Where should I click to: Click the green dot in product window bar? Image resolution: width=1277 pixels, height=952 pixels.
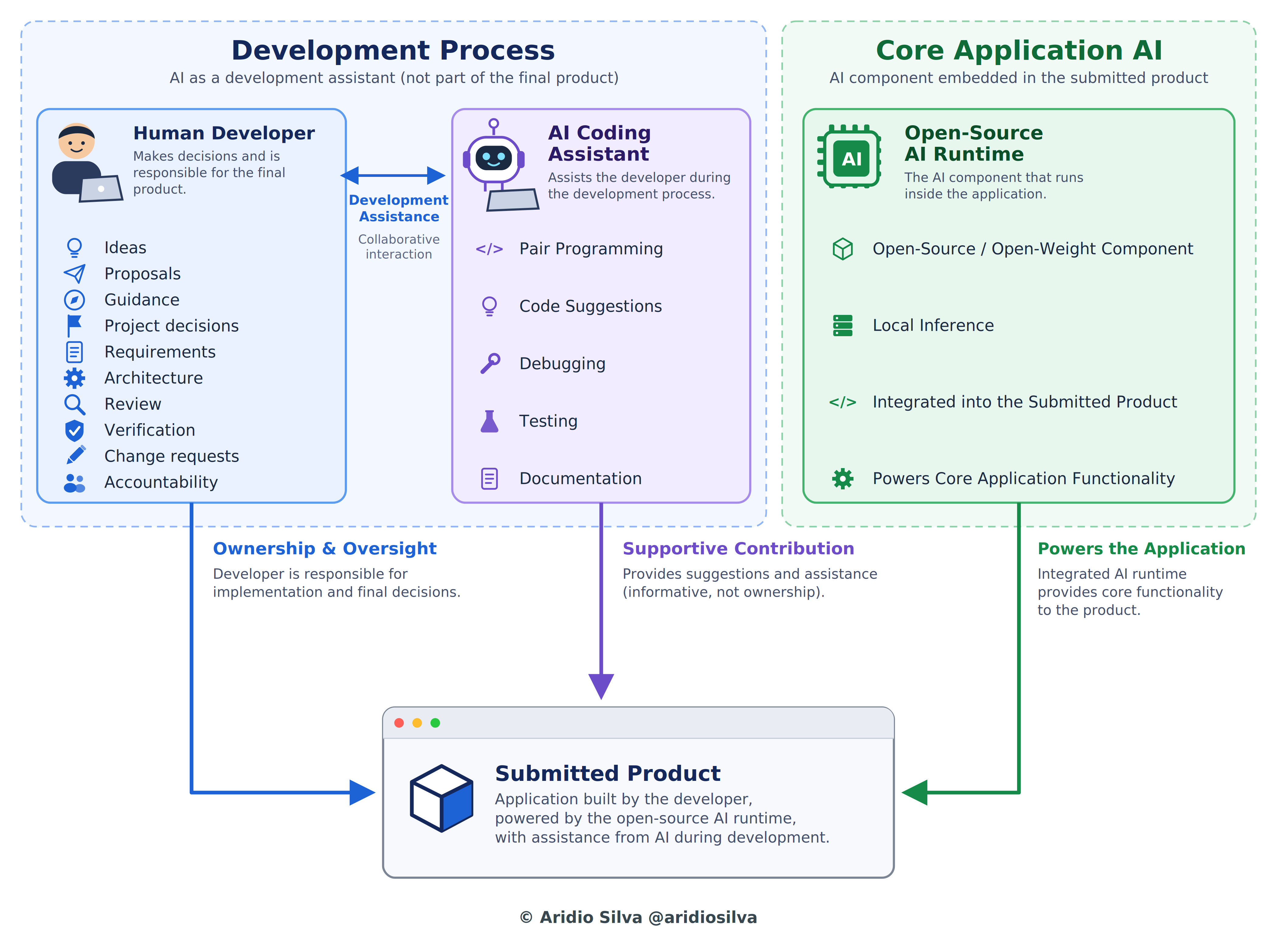click(435, 723)
